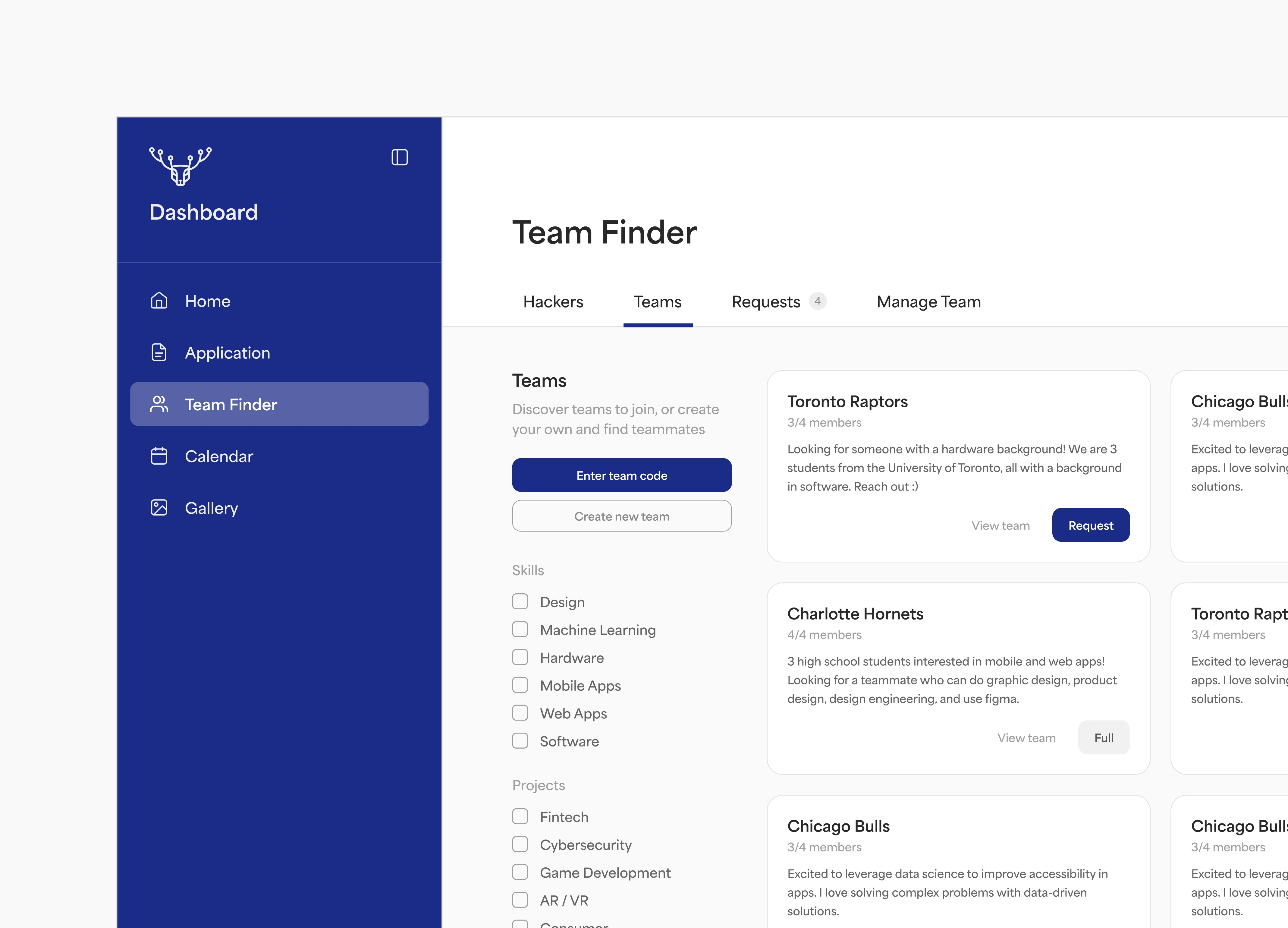
Task: Select the Teams tab
Action: (x=658, y=302)
